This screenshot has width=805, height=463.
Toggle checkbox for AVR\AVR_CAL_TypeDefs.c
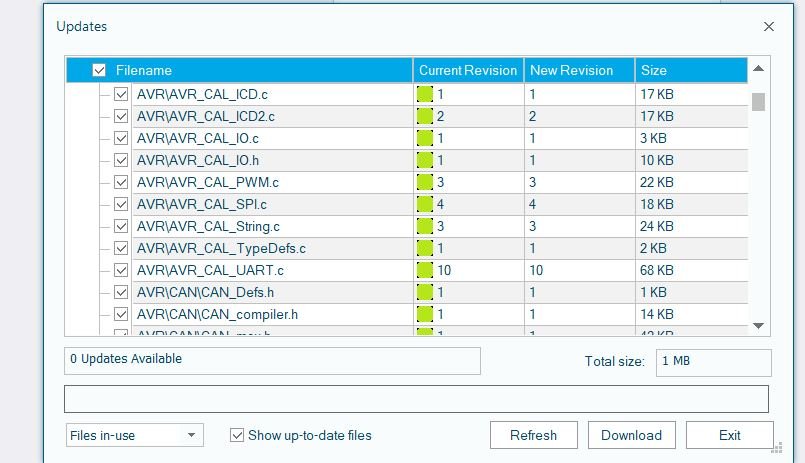(x=121, y=248)
